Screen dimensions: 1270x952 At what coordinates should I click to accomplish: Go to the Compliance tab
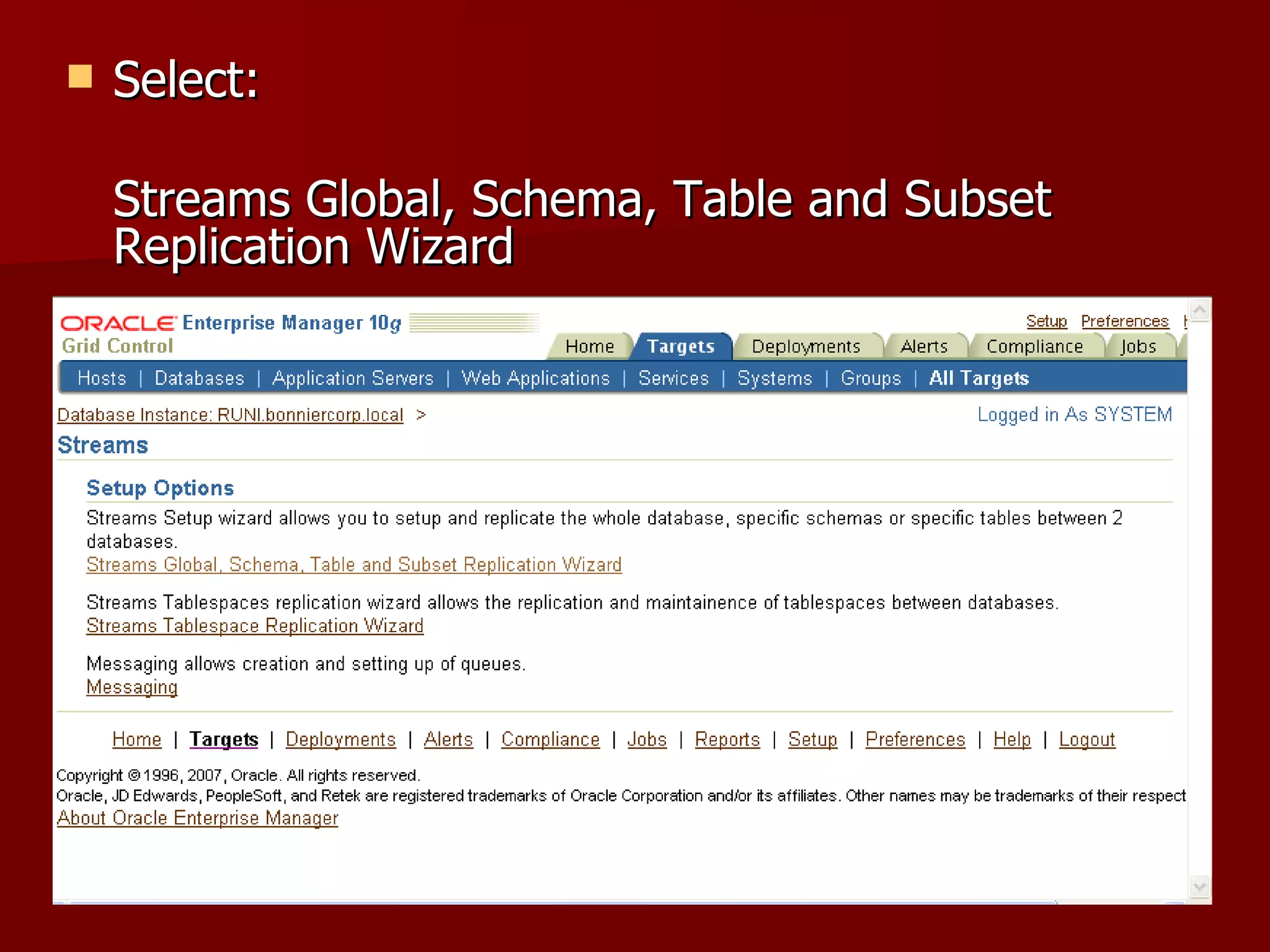click(1034, 346)
